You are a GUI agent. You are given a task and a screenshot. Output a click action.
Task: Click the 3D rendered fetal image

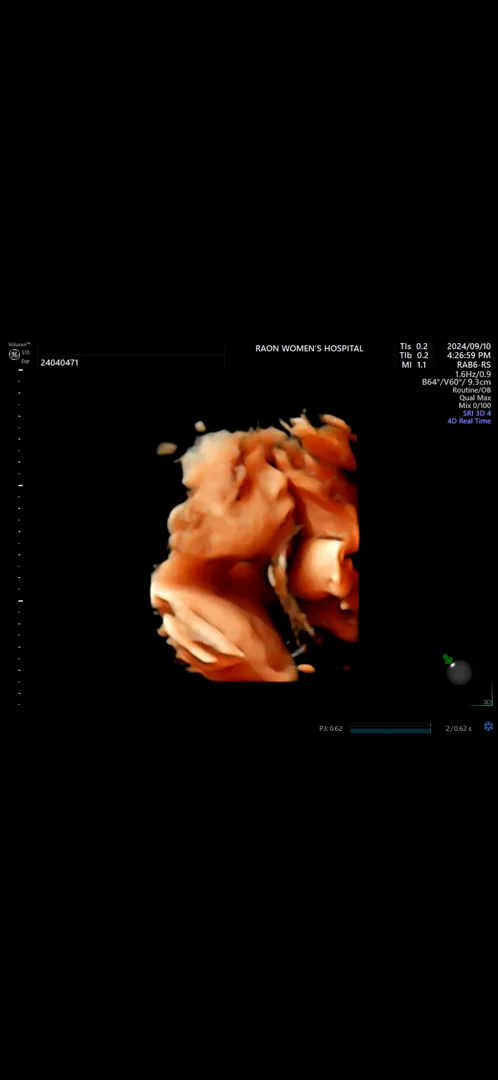tap(254, 547)
